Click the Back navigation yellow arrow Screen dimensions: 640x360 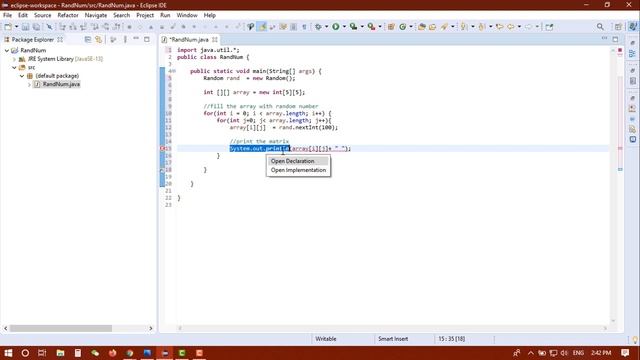(x=511, y=27)
